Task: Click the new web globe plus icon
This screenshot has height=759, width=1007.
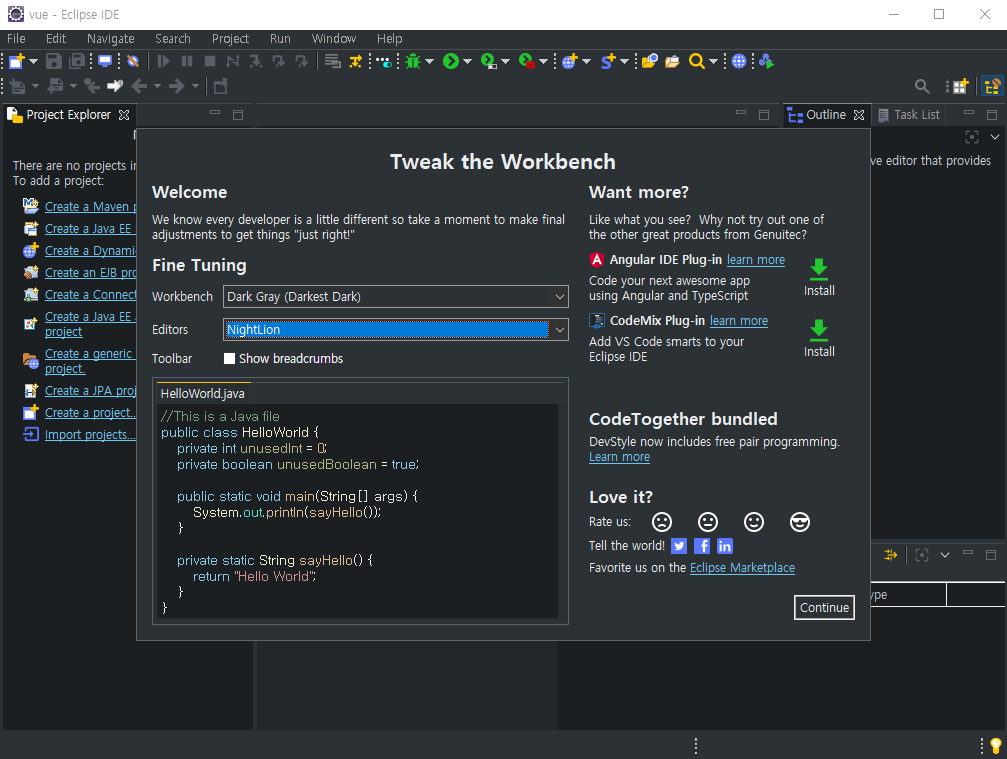Action: click(570, 62)
